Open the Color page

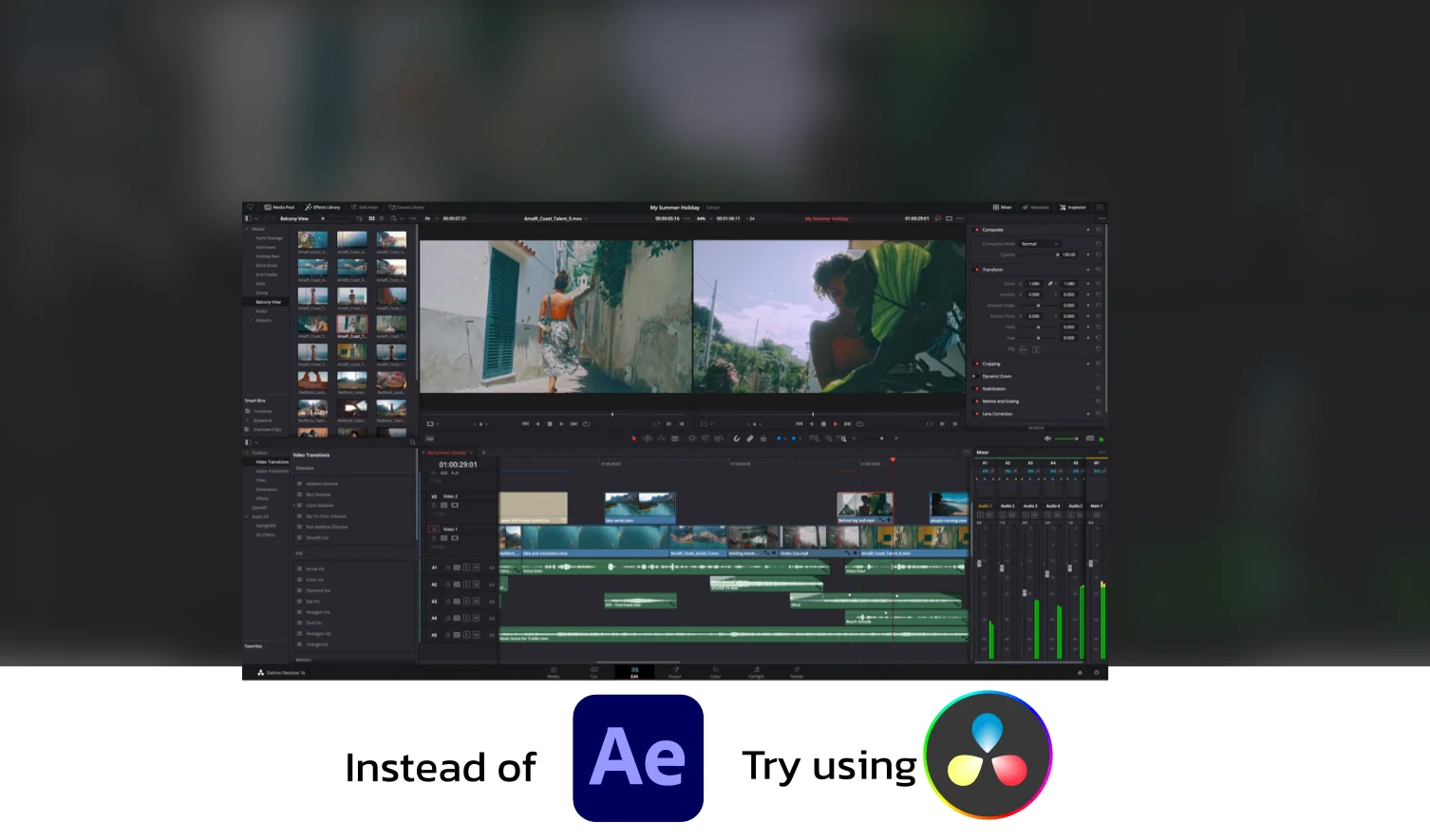716,672
